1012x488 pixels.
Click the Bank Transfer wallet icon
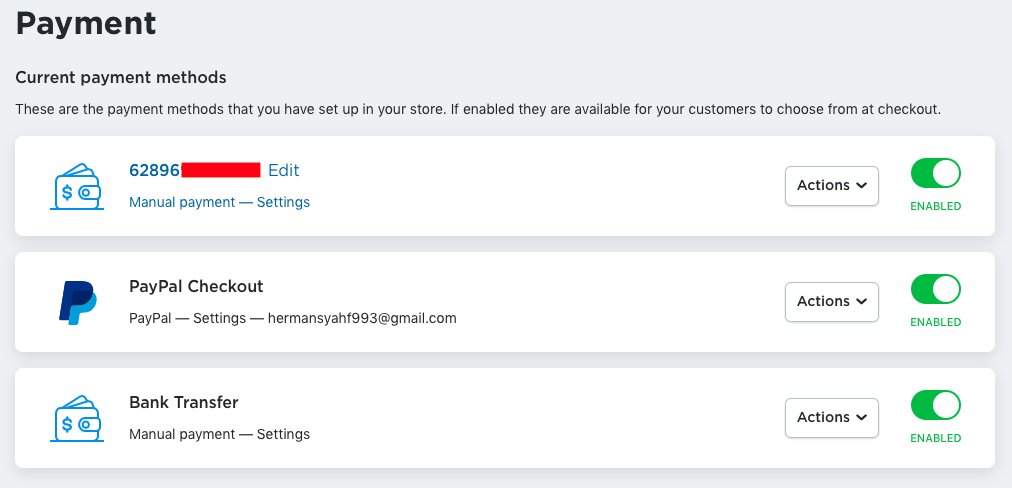coord(77,418)
